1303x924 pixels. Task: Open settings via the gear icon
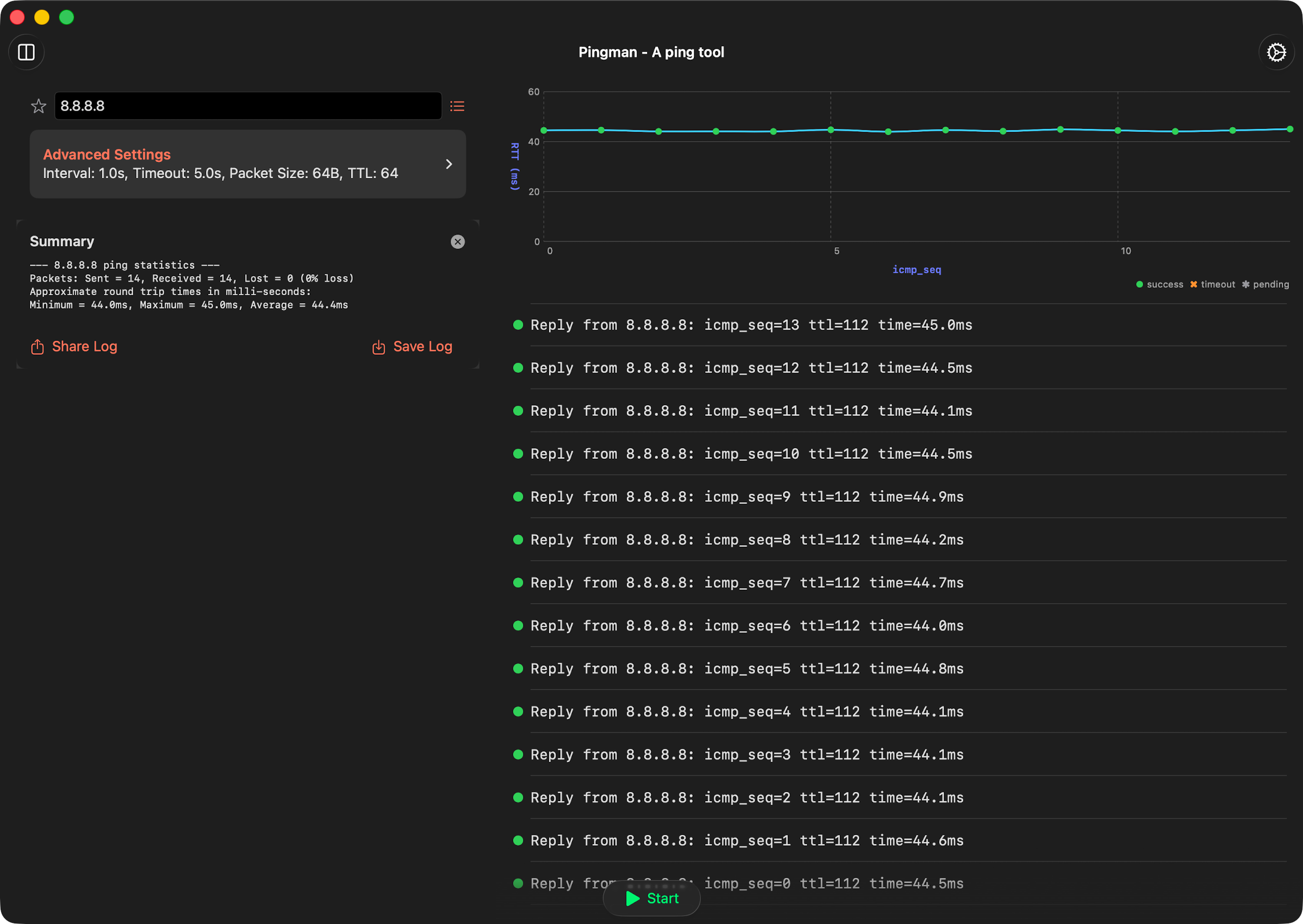pyautogui.click(x=1276, y=53)
